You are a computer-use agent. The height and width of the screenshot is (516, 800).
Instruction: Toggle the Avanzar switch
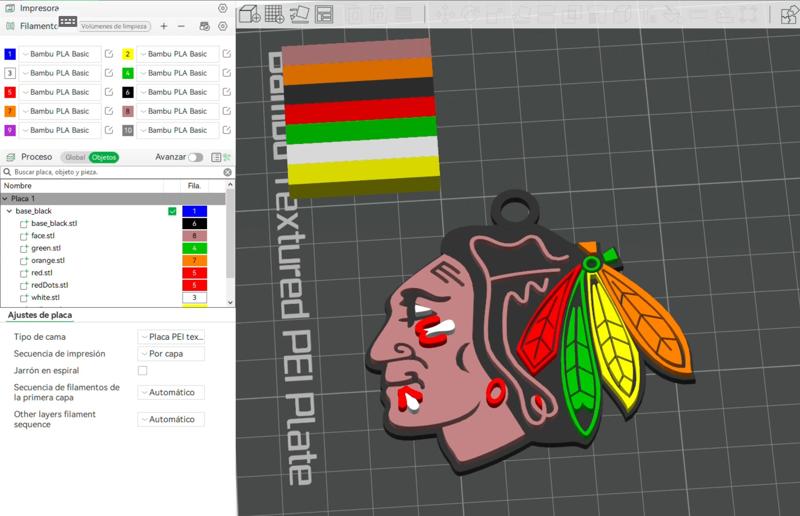pos(195,157)
